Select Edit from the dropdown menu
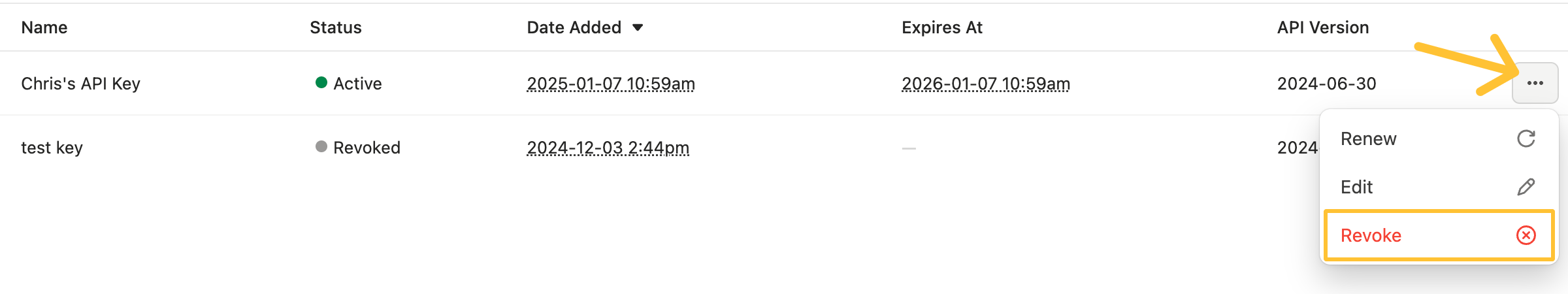Image resolution: width=1568 pixels, height=294 pixels. click(x=1357, y=187)
